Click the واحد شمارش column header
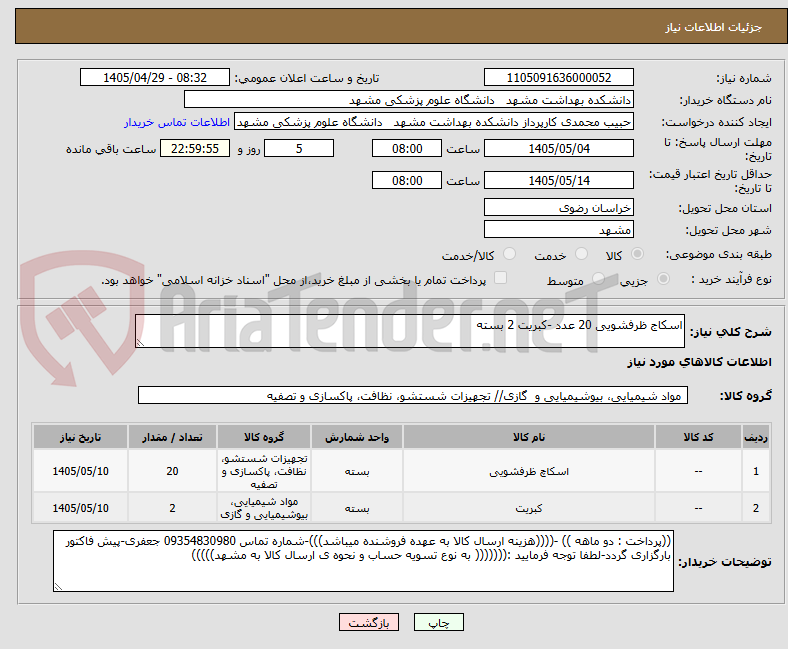The image size is (788, 649). tap(357, 437)
